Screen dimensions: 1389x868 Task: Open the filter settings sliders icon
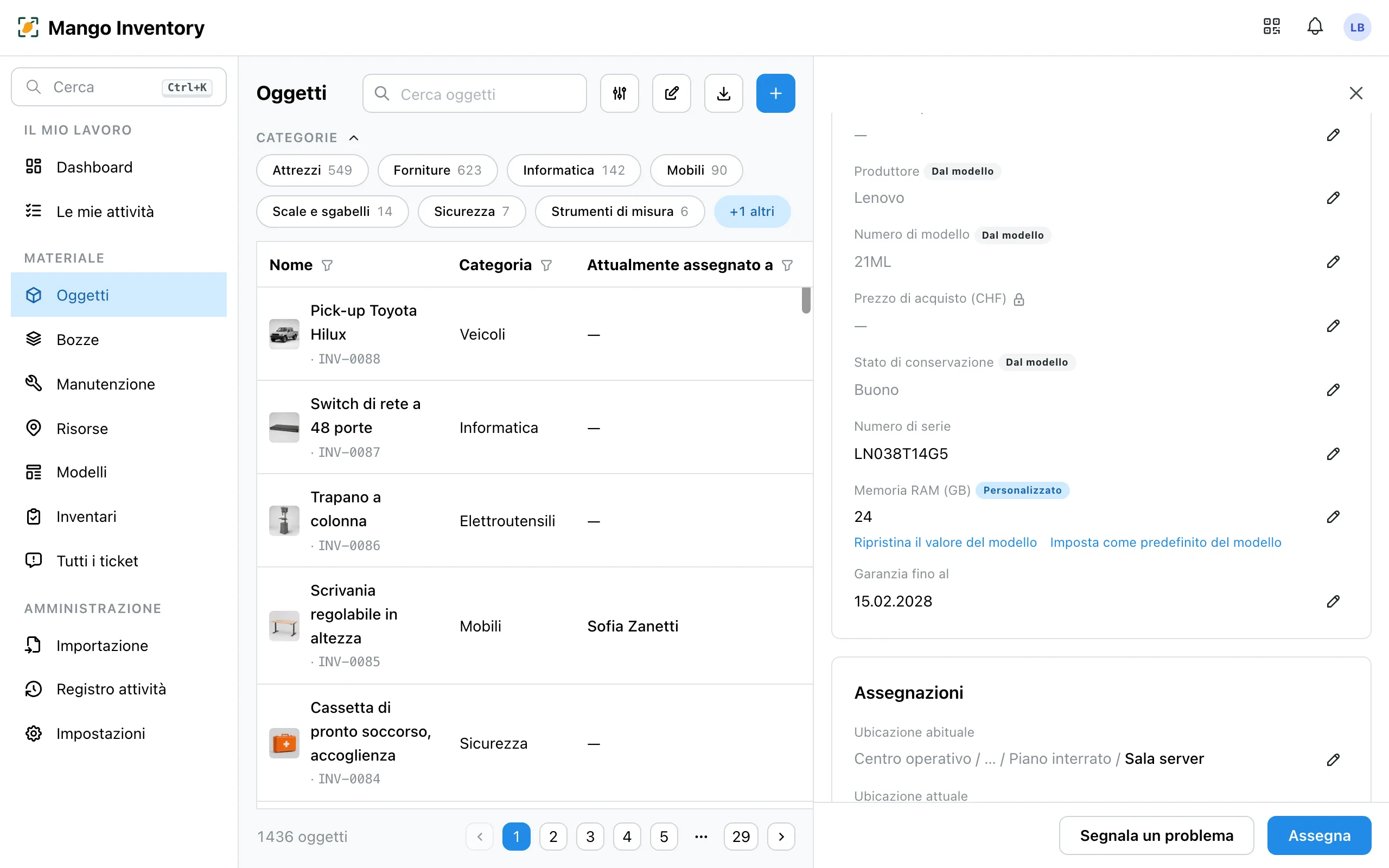(x=619, y=93)
